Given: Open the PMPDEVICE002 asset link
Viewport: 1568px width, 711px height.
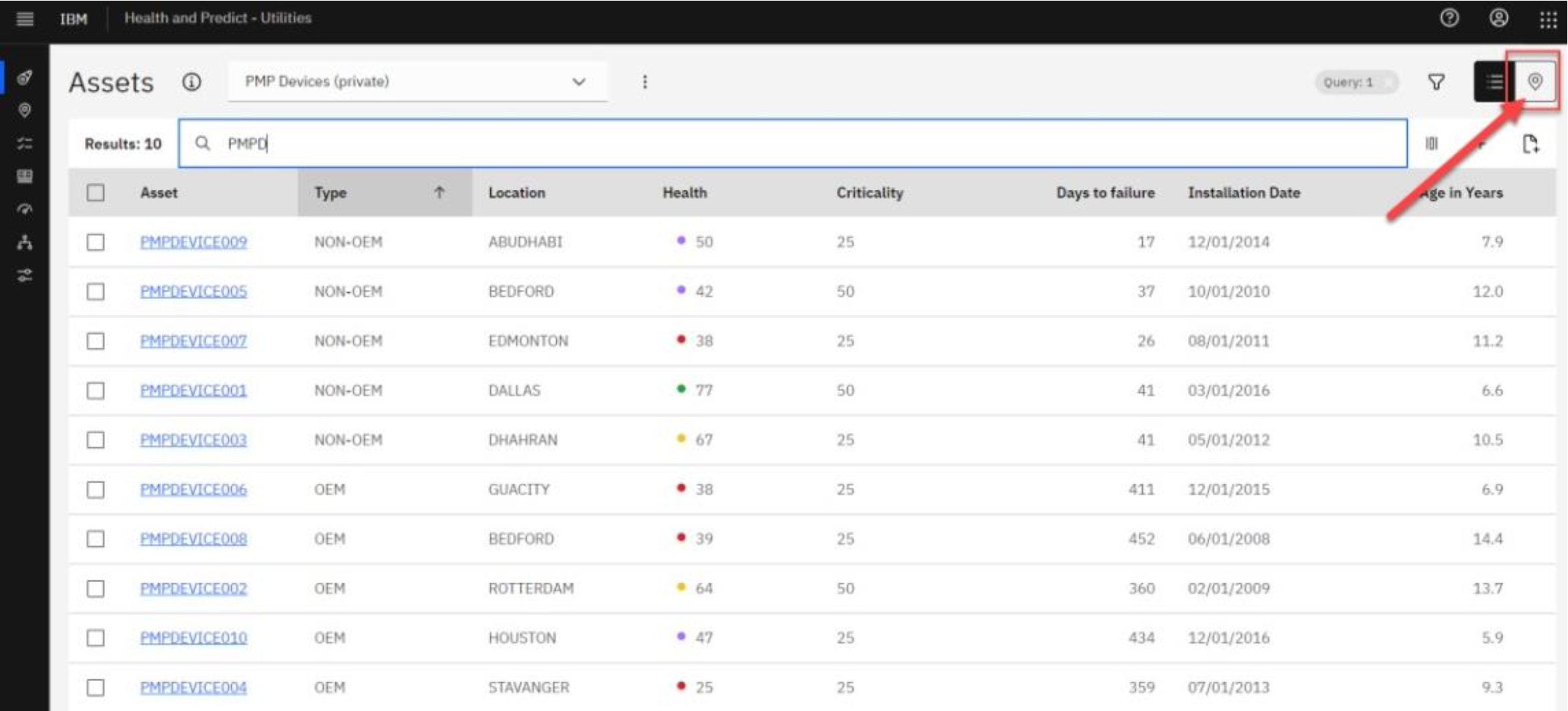Looking at the screenshot, I should (193, 588).
